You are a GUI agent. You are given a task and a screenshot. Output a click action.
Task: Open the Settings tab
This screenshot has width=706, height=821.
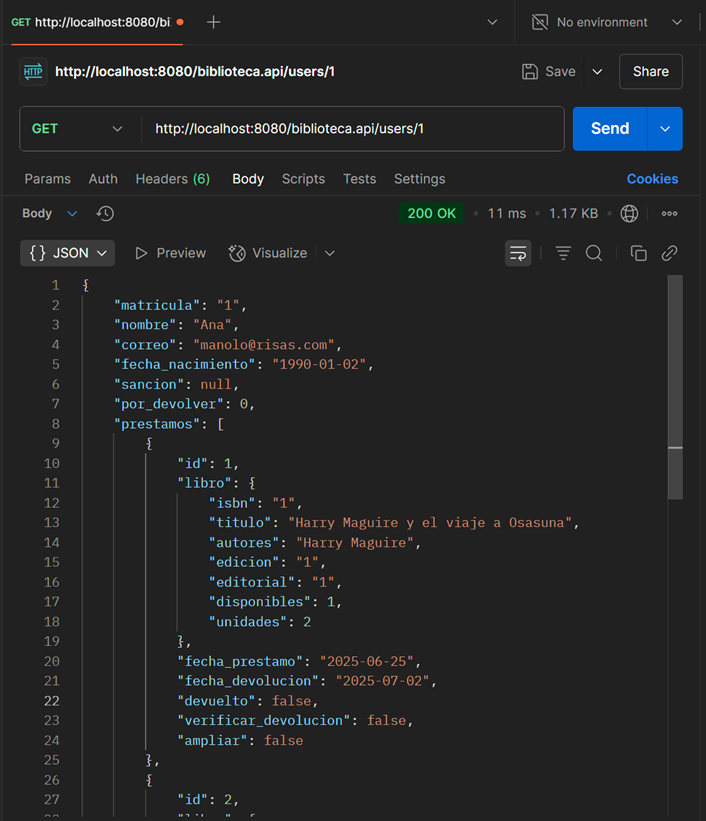[420, 179]
